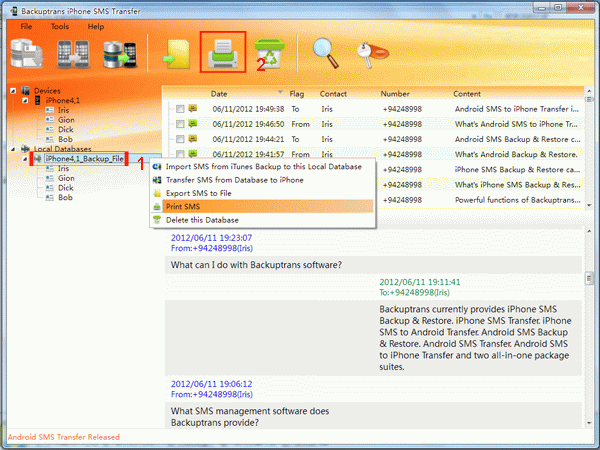Click the Contact column header

coord(333,94)
